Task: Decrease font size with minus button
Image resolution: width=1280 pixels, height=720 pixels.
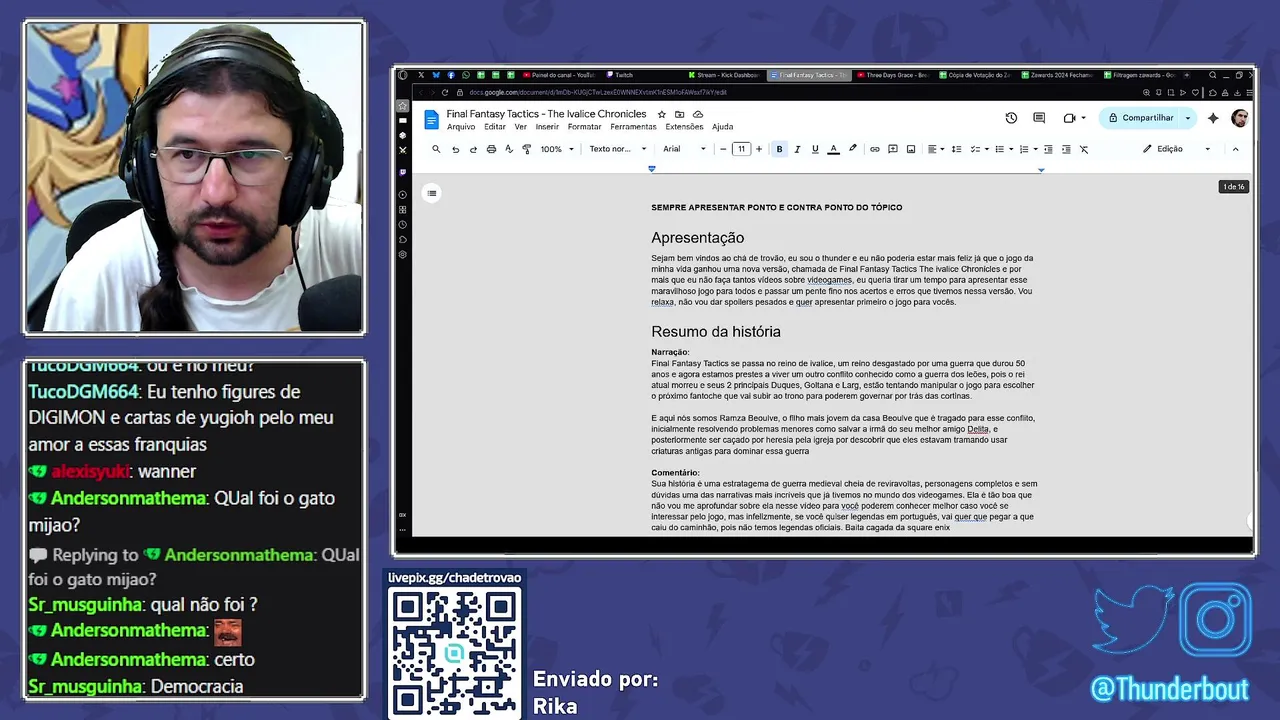Action: (723, 149)
